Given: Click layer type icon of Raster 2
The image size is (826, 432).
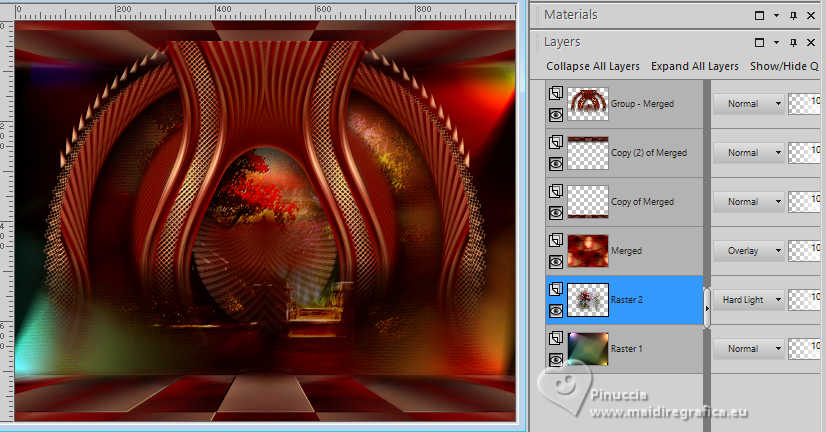Looking at the screenshot, I should (556, 289).
